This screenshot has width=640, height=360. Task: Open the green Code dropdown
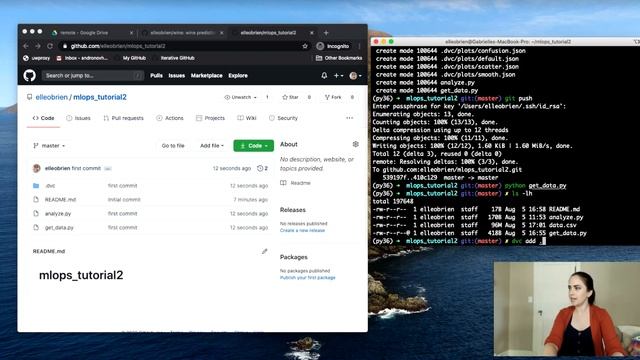coord(253,146)
